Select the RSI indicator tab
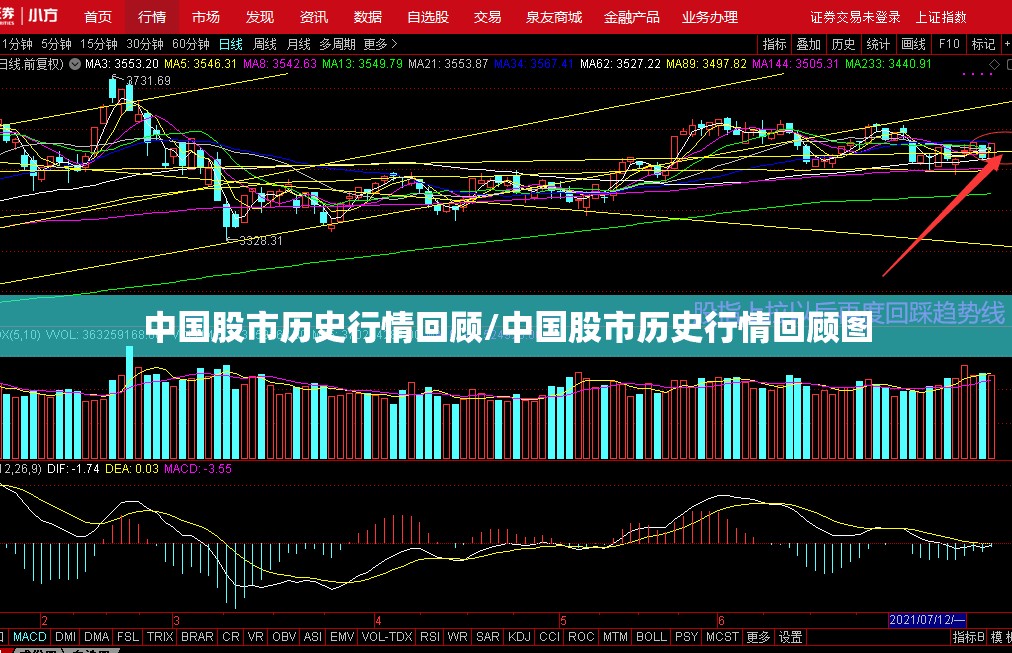Screen dimensions: 1012x653 click(430, 637)
